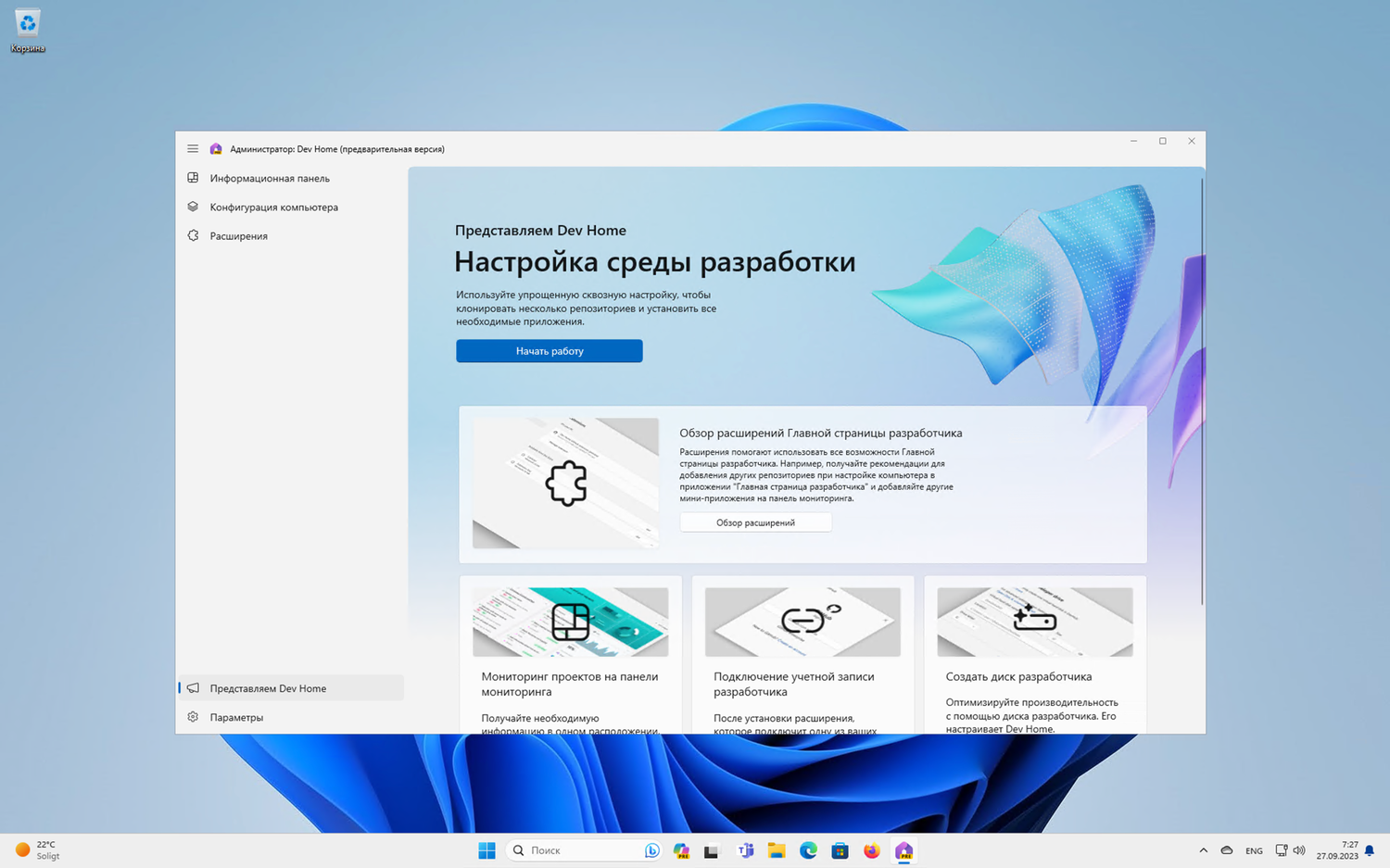This screenshot has width=1390, height=868.
Task: Click title Создать диск разработчика
Action: (1018, 676)
